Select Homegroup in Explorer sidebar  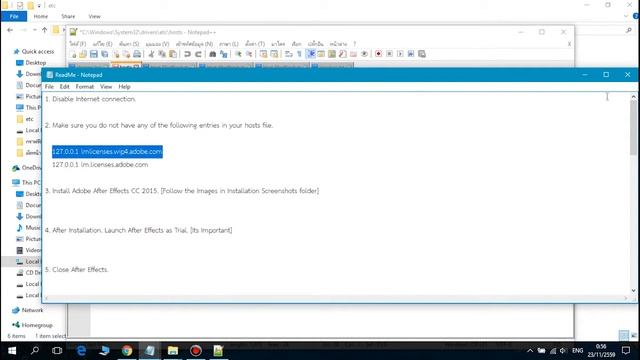pyautogui.click(x=37, y=325)
